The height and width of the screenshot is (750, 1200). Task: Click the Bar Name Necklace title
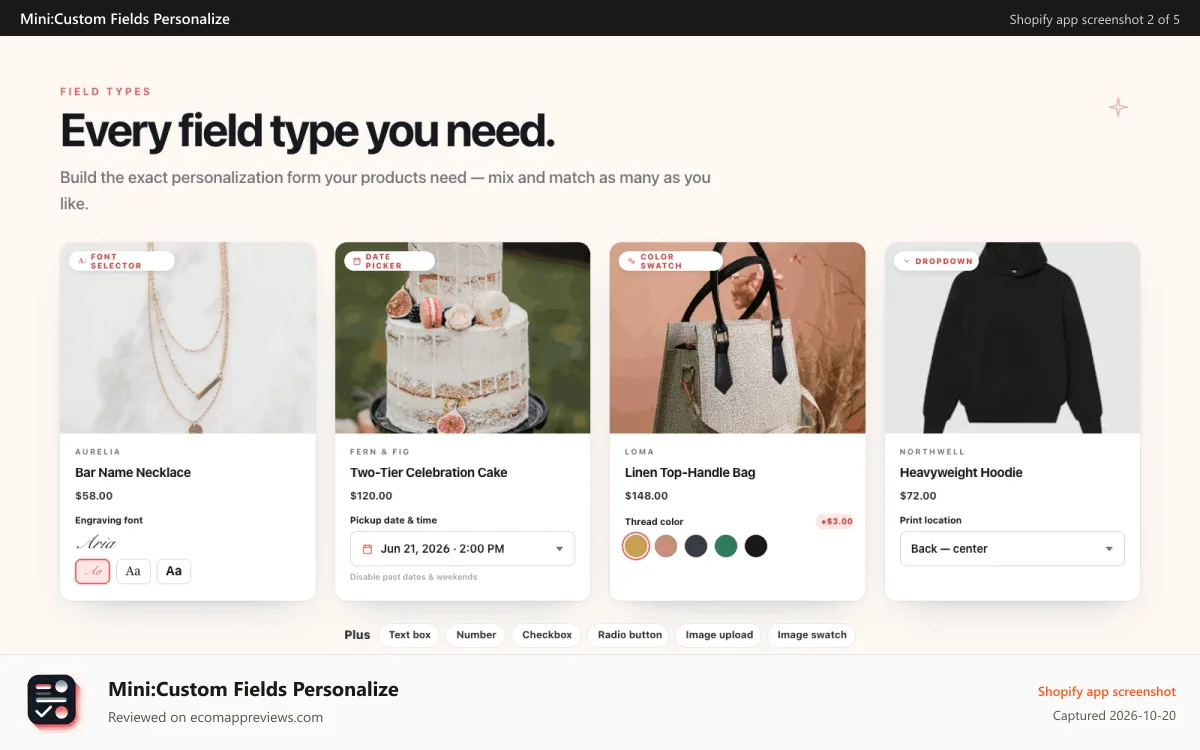coord(133,473)
